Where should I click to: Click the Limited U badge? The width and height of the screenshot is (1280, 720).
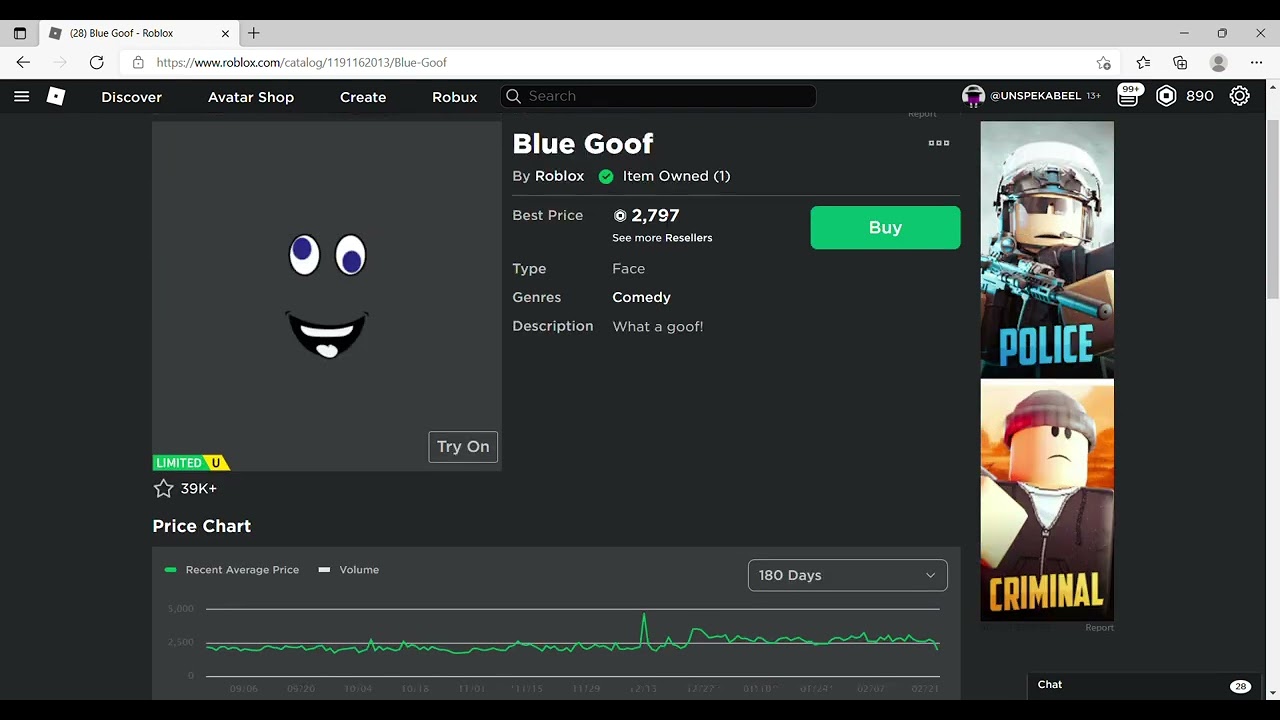(x=191, y=463)
